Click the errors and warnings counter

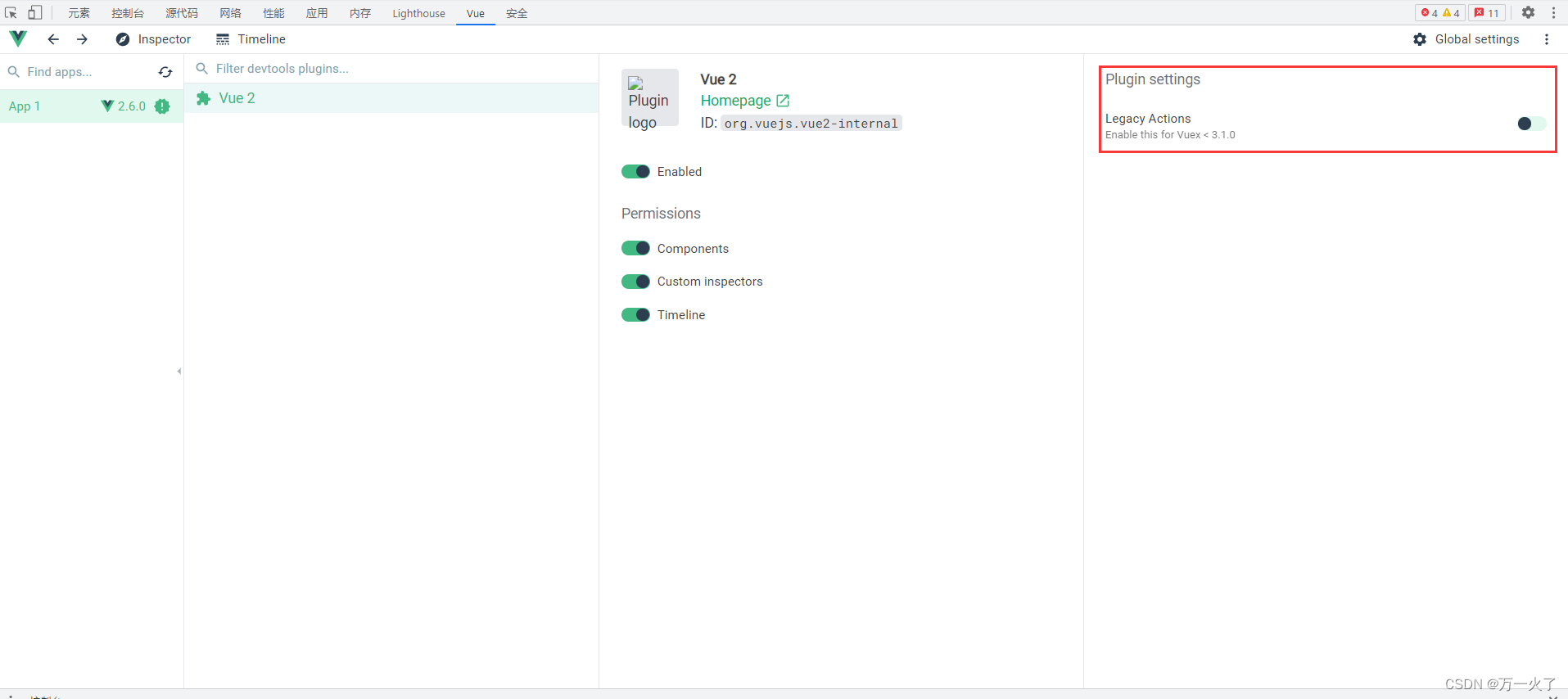[x=1440, y=12]
